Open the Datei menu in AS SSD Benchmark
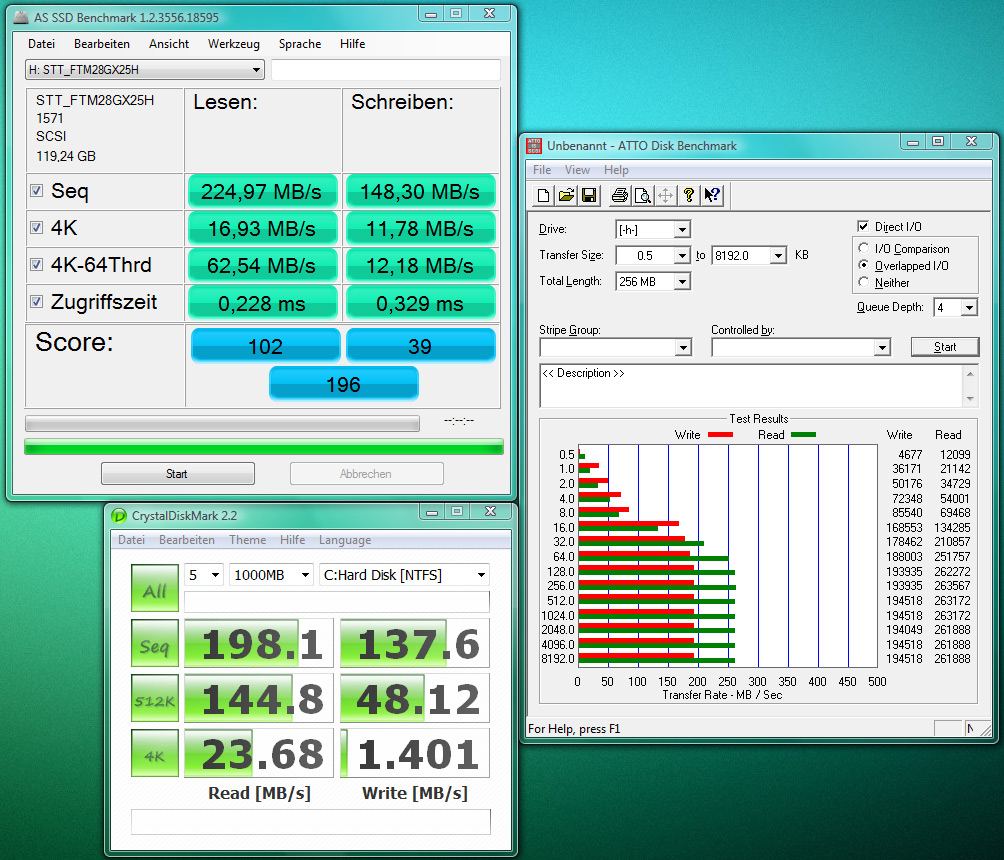 coord(42,44)
